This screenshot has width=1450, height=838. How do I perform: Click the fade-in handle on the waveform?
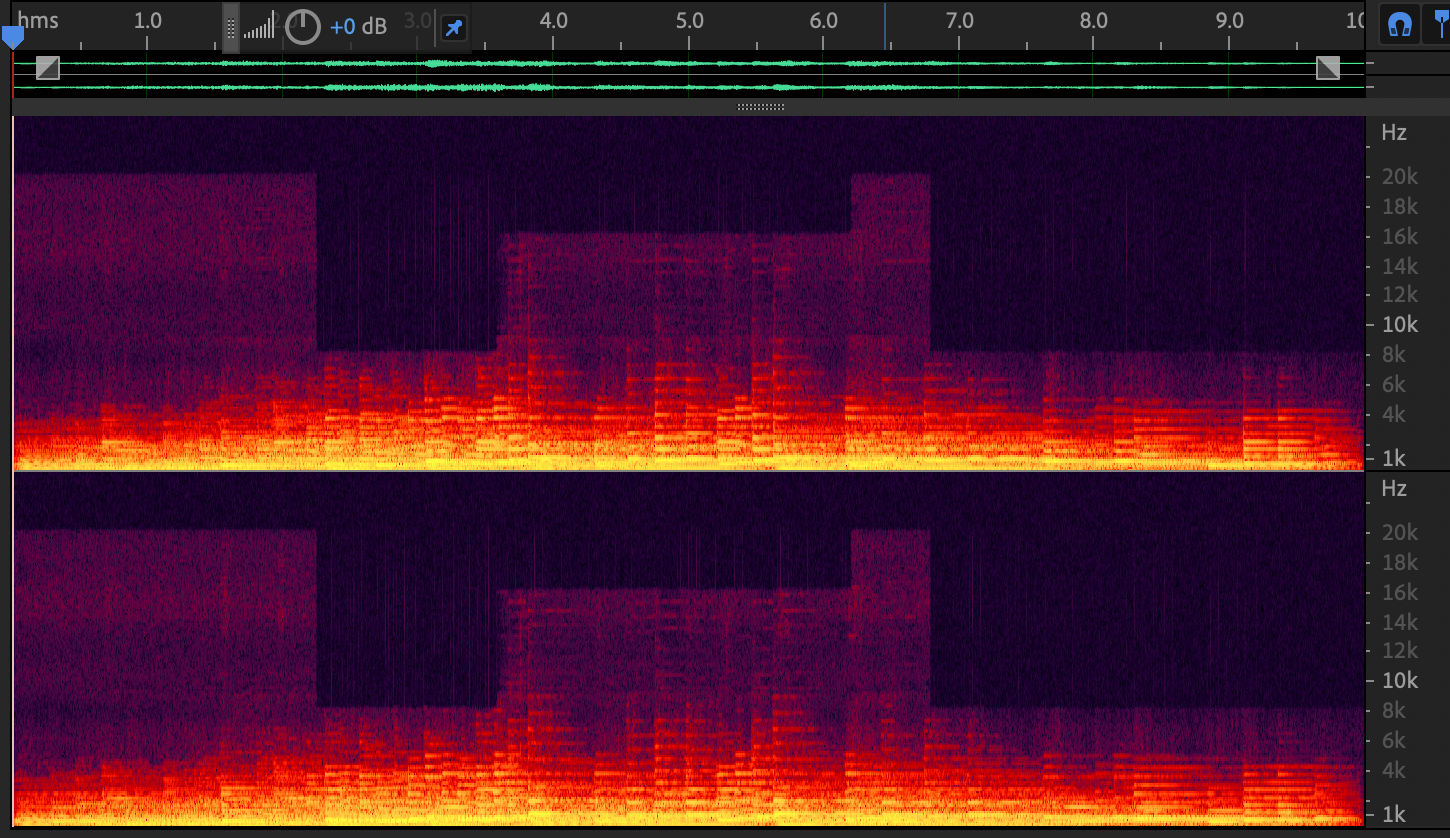(47, 68)
